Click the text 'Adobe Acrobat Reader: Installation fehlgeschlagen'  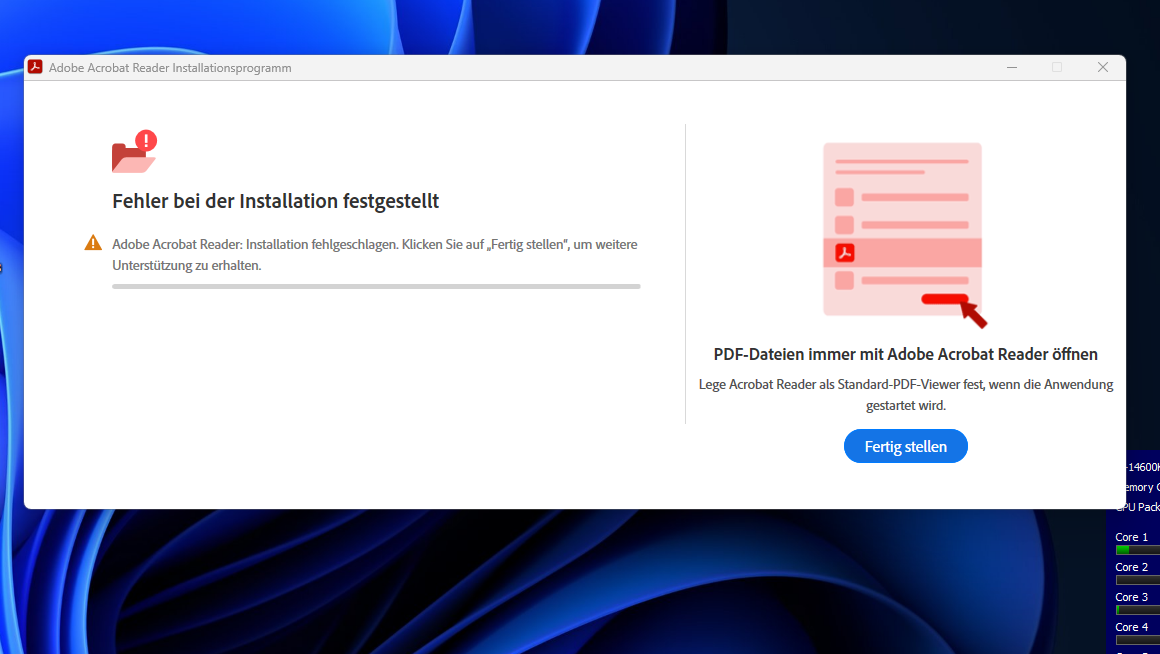(x=255, y=244)
